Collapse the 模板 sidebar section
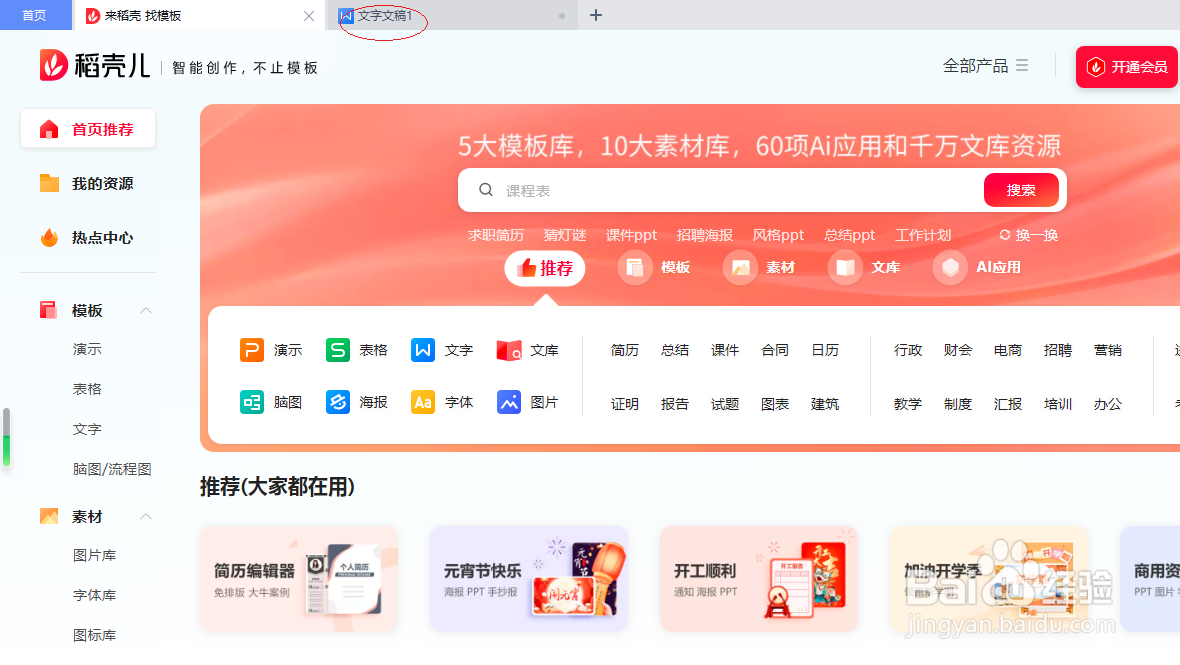1180x665 pixels. coord(146,310)
